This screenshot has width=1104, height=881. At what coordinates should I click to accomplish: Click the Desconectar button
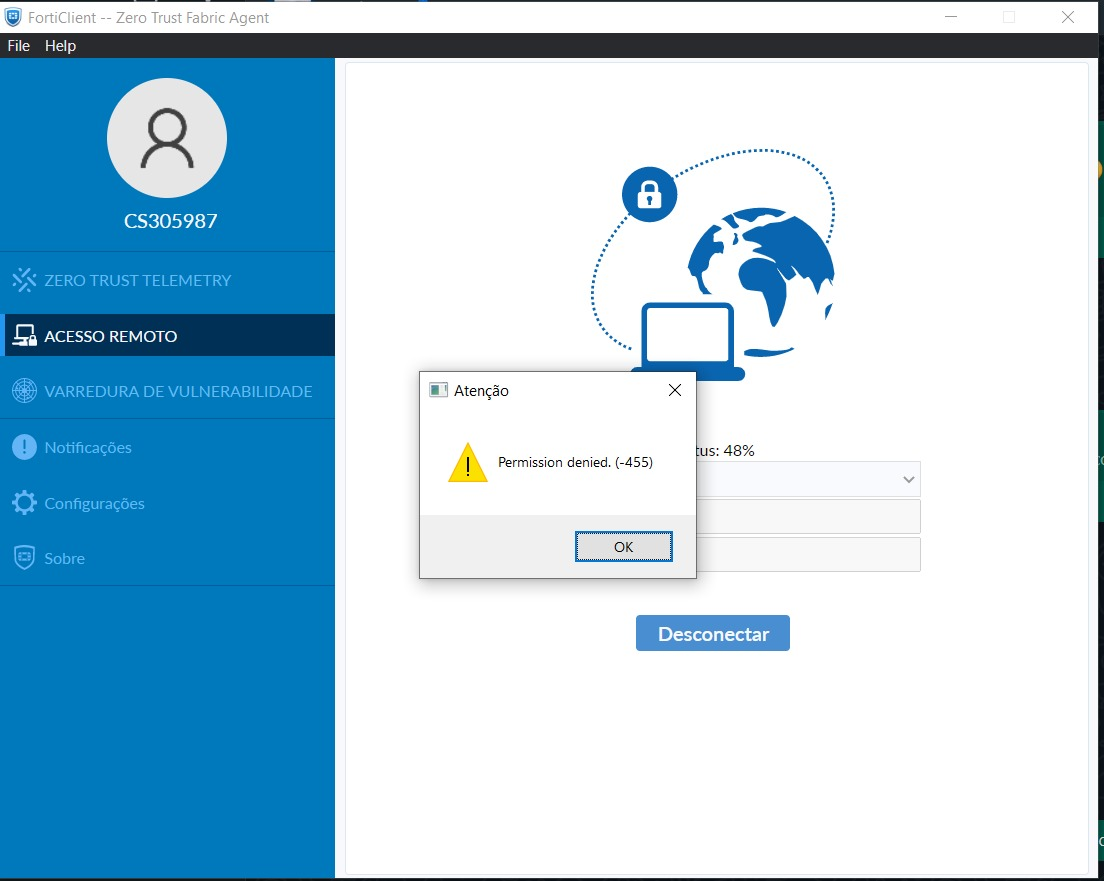click(x=713, y=633)
